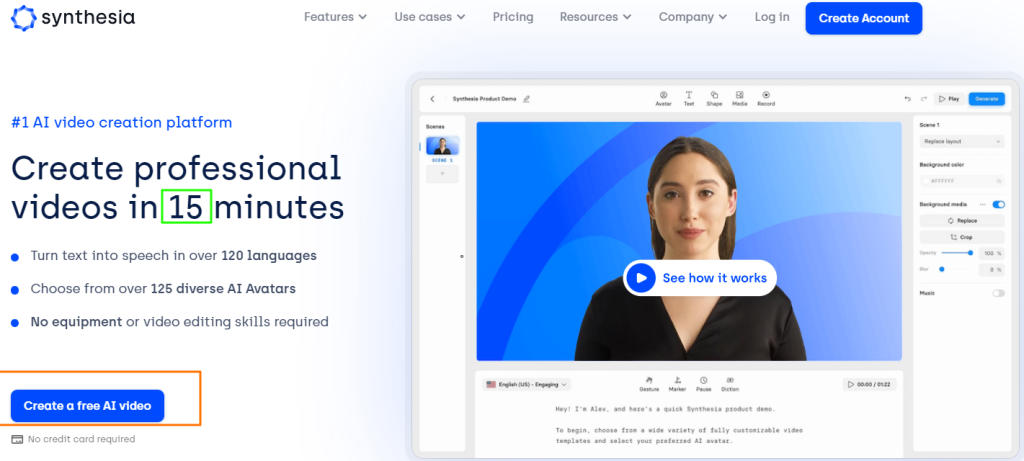This screenshot has height=461, width=1024.
Task: Click the Replace background media button
Action: pos(962,221)
